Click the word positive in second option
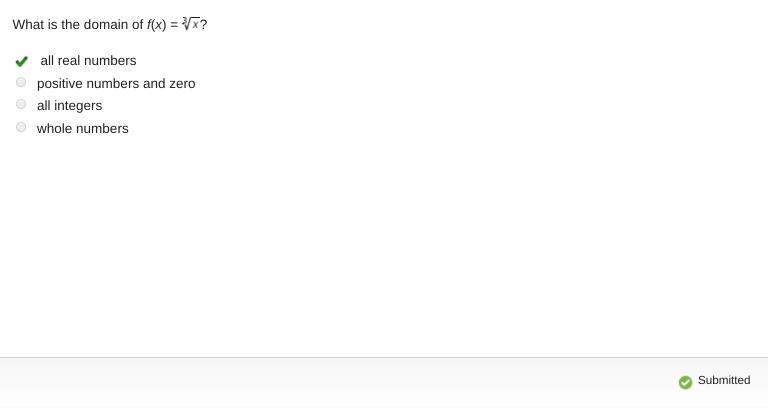 click(x=60, y=84)
